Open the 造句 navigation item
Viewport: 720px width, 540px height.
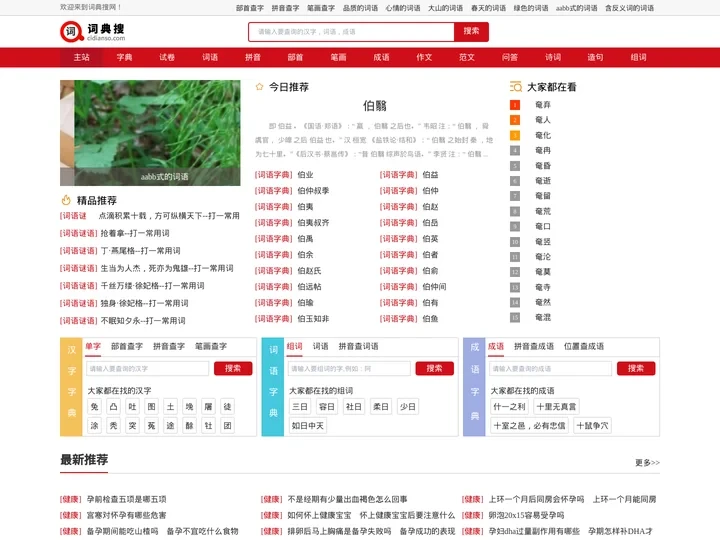[x=595, y=57]
